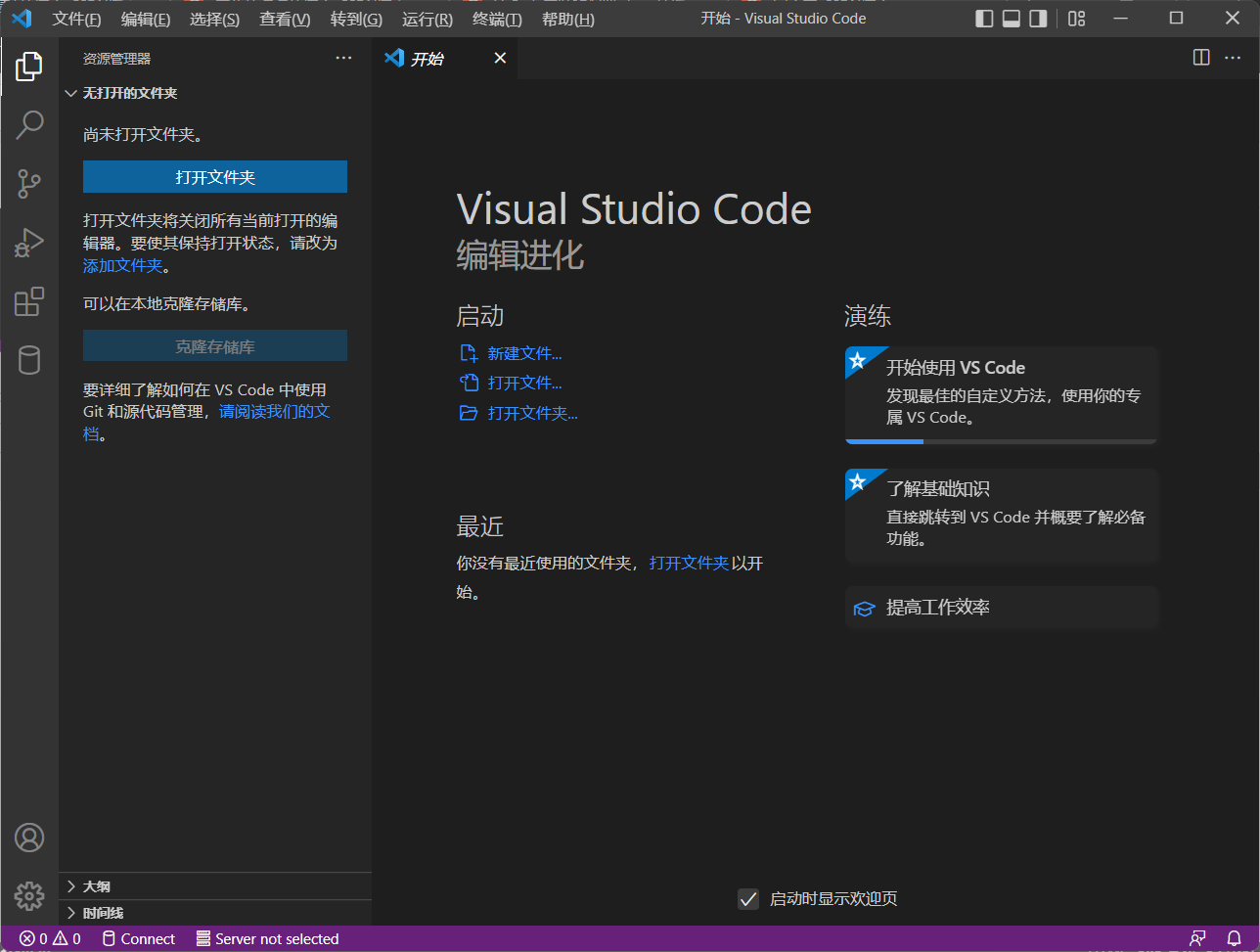1260x952 pixels.
Task: Open the 编辑(E) menu
Action: pyautogui.click(x=146, y=20)
